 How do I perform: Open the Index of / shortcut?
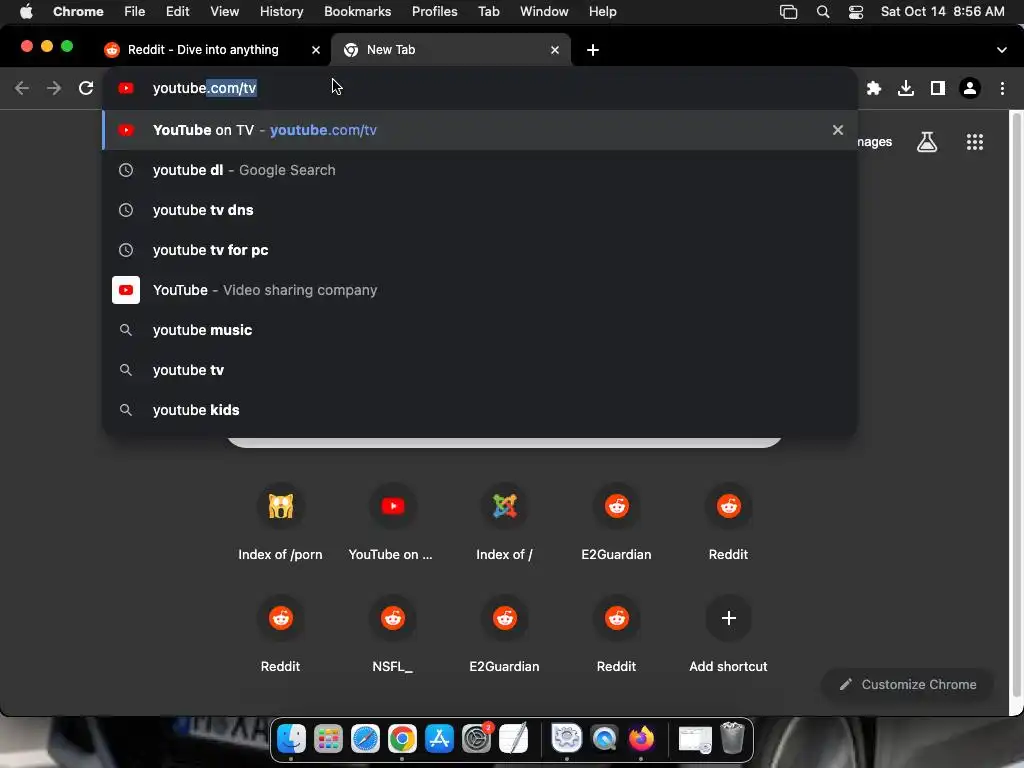point(504,524)
